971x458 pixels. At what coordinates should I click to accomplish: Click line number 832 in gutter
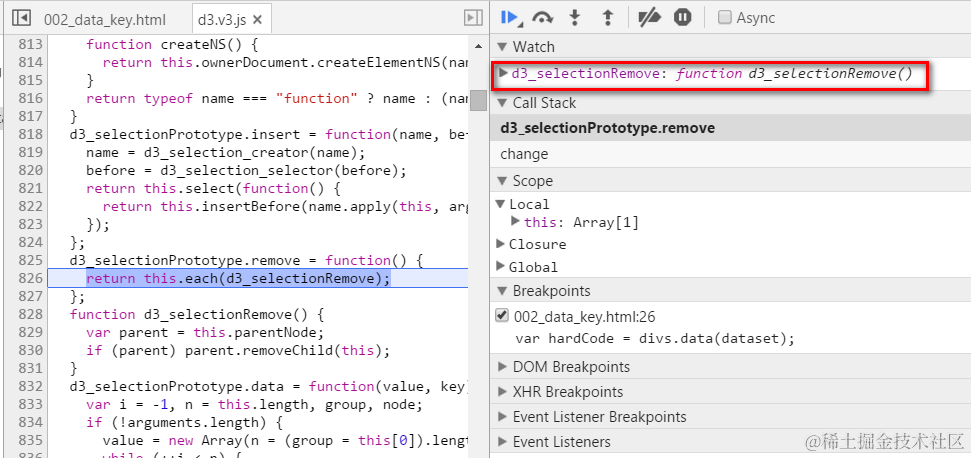(x=30, y=386)
